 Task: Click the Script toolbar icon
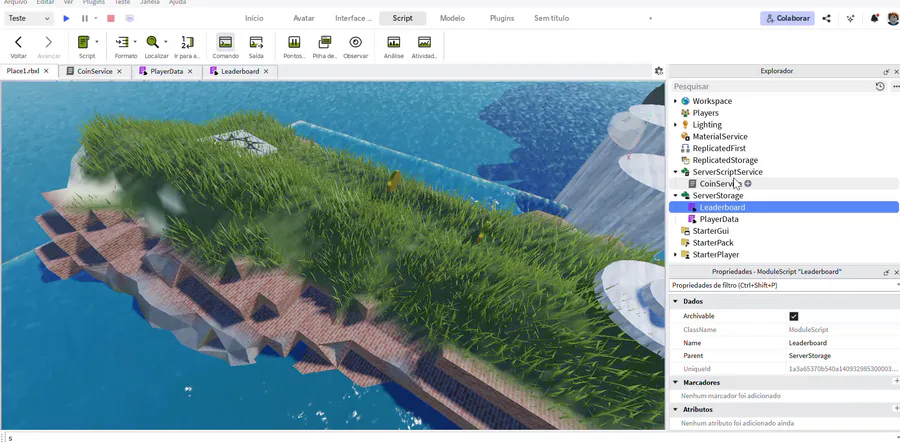pyautogui.click(x=84, y=42)
